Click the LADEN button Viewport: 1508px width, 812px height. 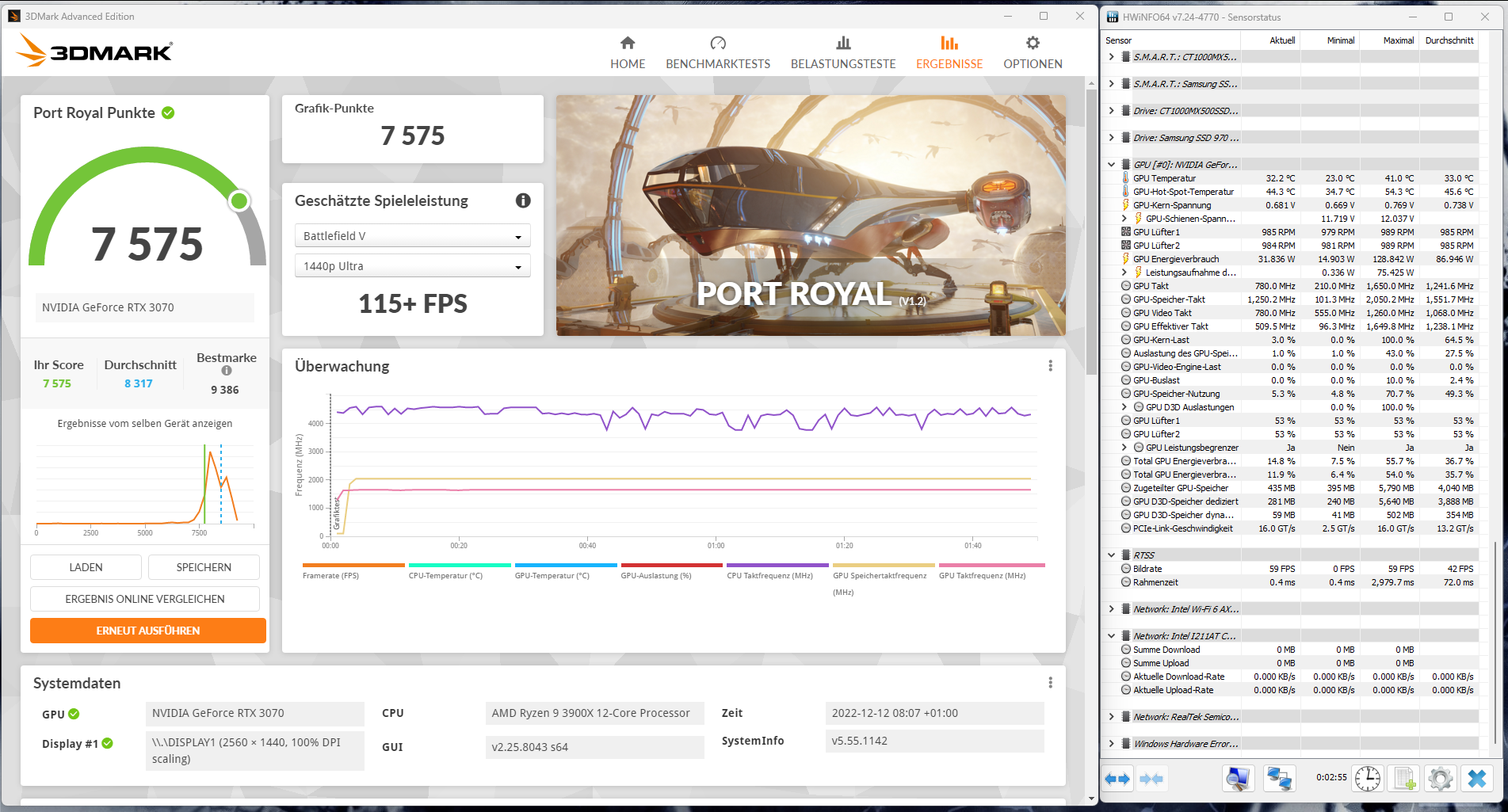click(x=86, y=567)
